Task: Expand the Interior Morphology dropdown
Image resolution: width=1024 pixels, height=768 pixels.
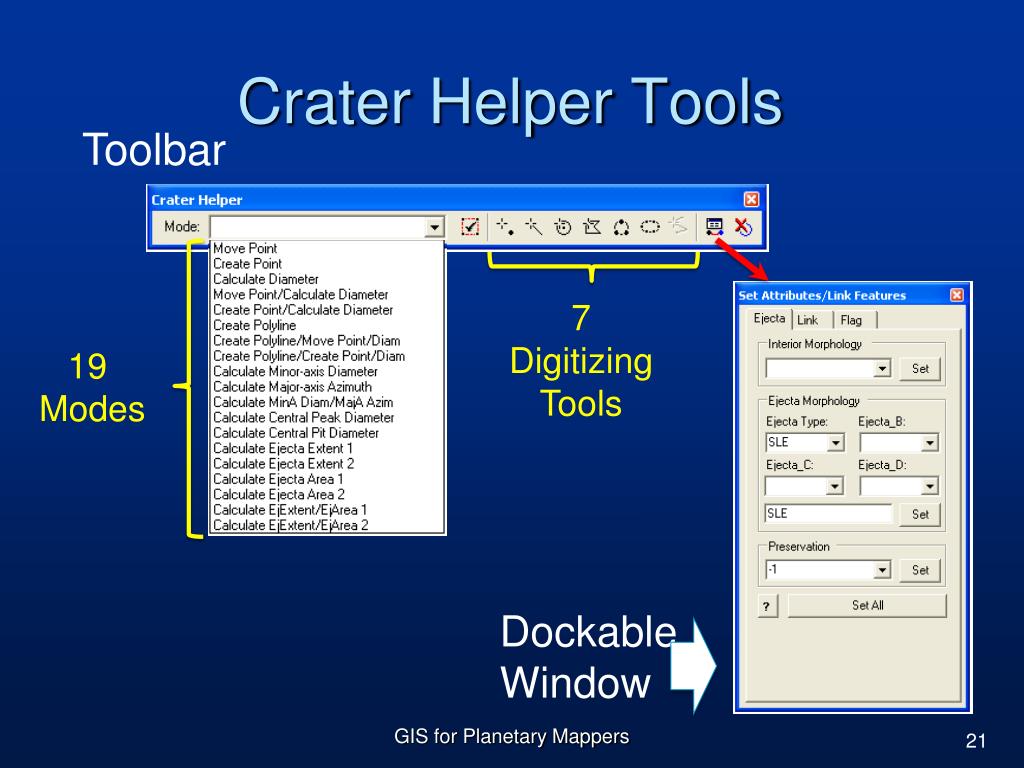Action: pyautogui.click(x=882, y=368)
